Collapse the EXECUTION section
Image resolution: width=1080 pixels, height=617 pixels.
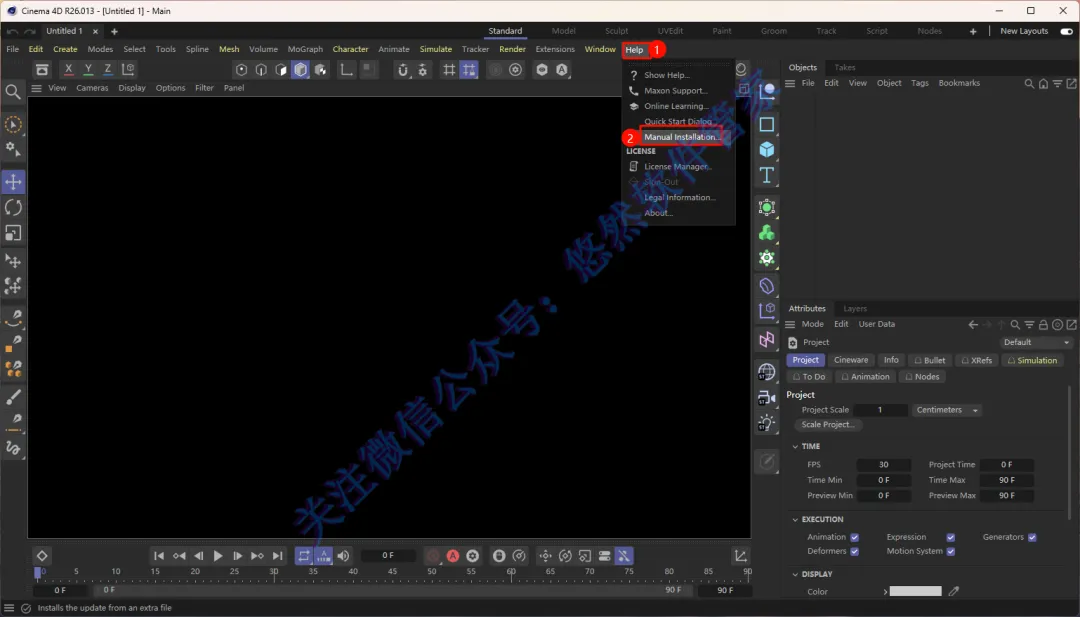(795, 520)
